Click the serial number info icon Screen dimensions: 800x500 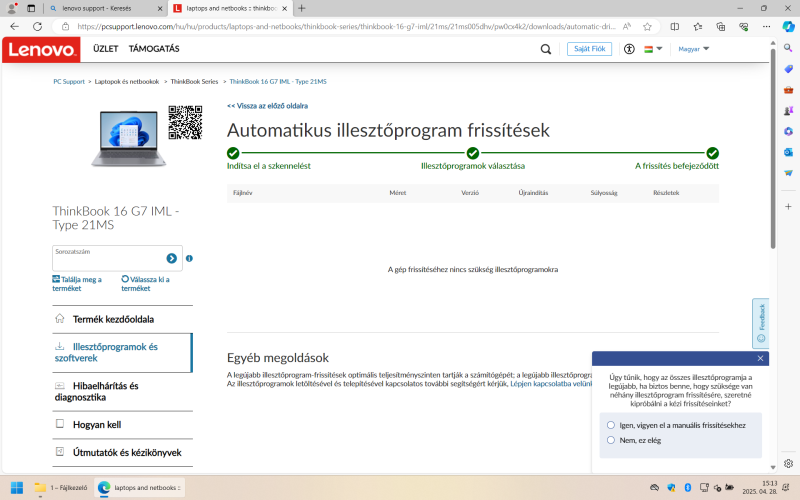[189, 259]
